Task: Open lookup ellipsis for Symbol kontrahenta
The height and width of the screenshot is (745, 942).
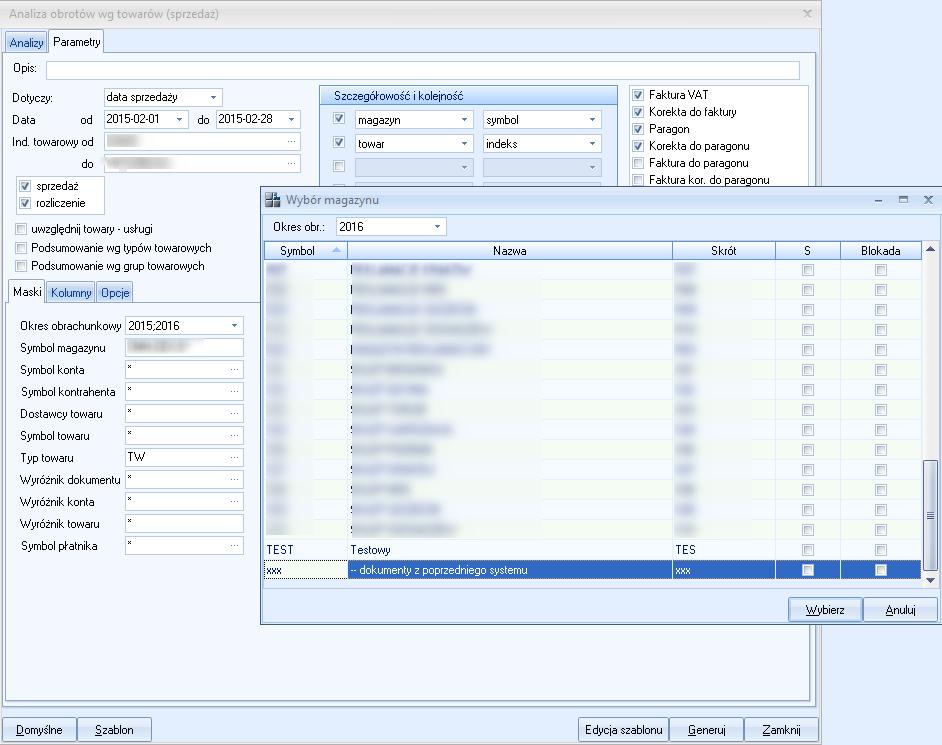Action: (234, 392)
